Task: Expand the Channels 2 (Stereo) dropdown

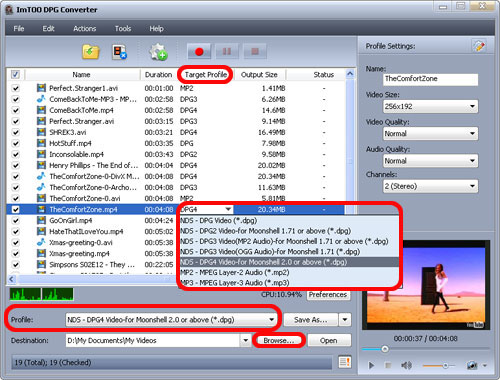Action: pyautogui.click(x=430, y=186)
